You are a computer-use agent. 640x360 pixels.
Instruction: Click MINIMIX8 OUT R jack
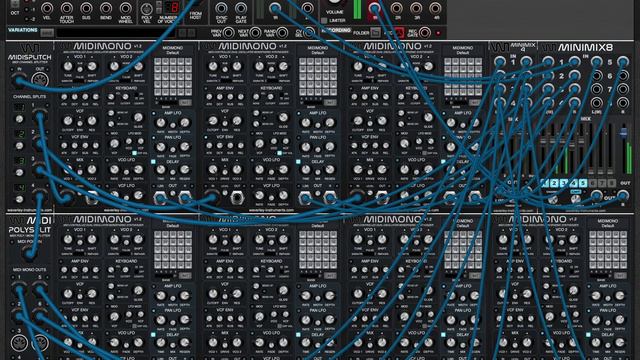coord(623,195)
